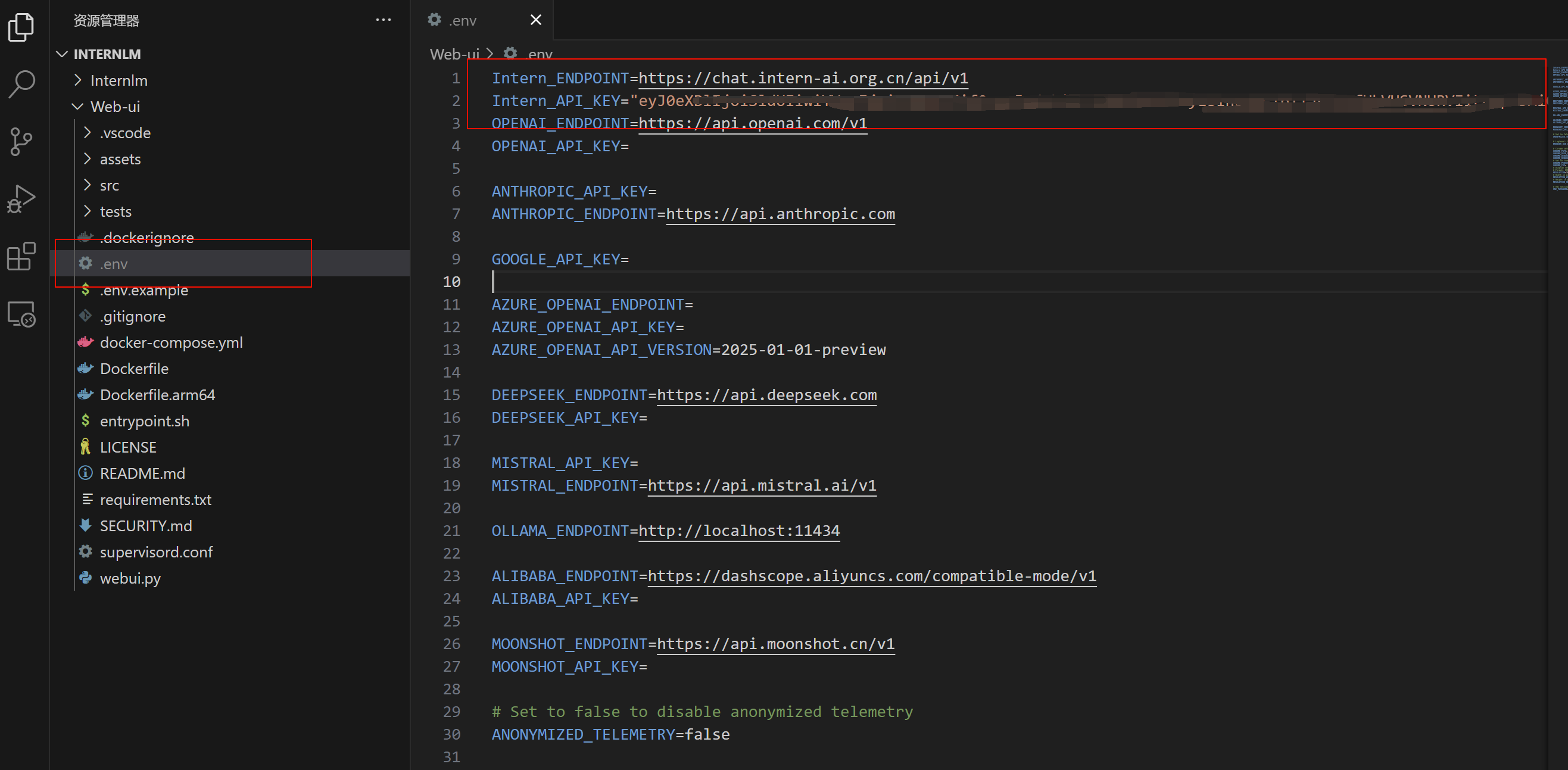Open the Source Control view icon

[x=21, y=141]
